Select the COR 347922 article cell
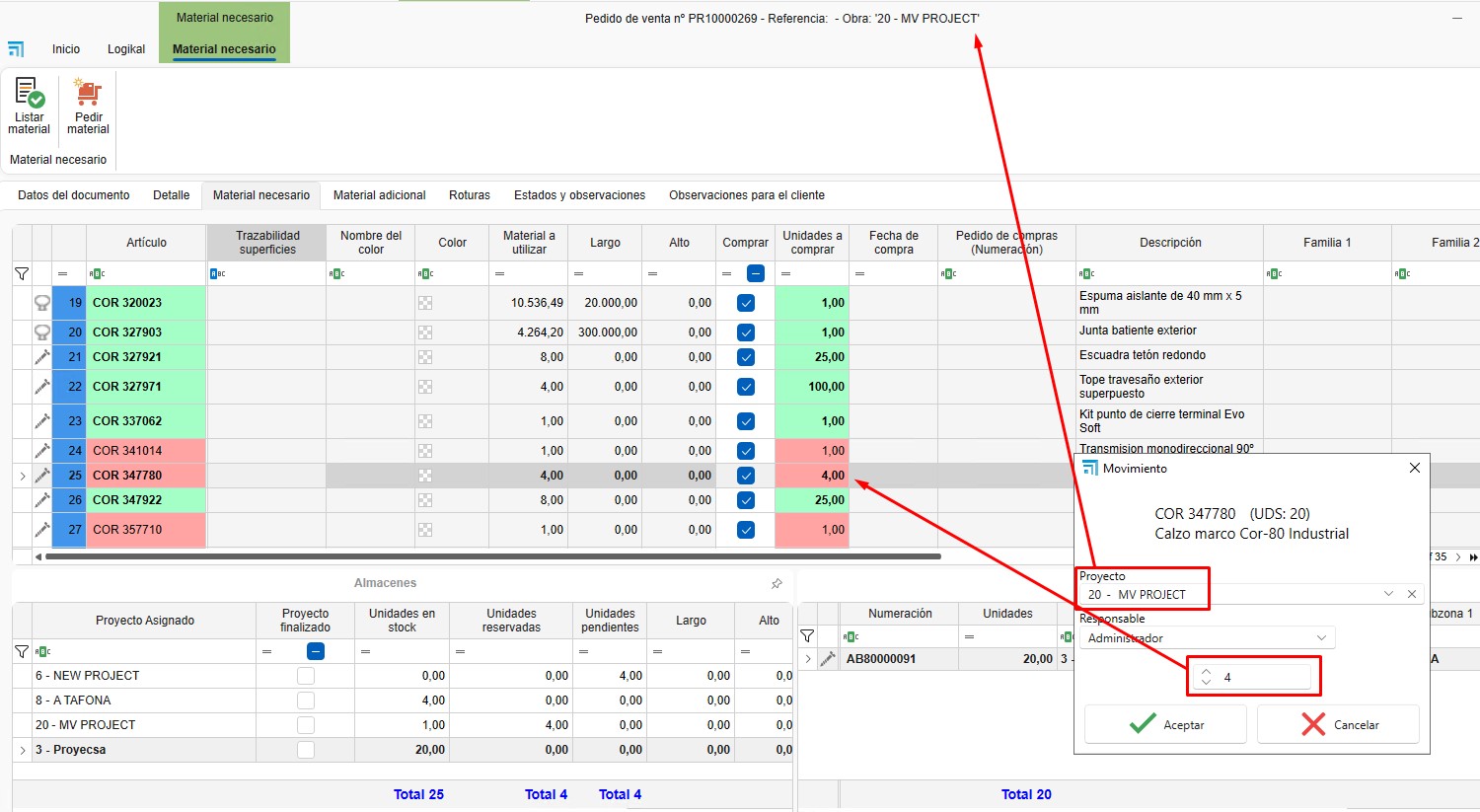 [146, 500]
